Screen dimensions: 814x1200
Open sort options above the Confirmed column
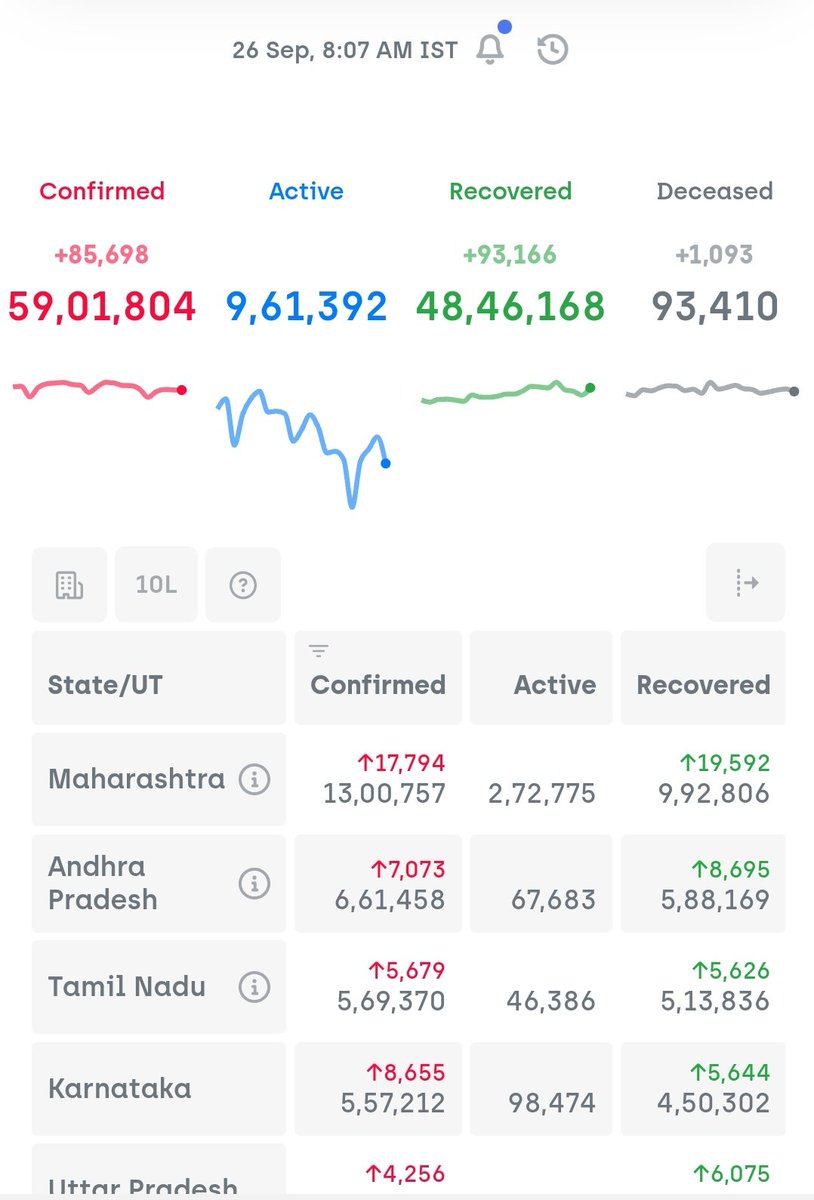click(318, 650)
